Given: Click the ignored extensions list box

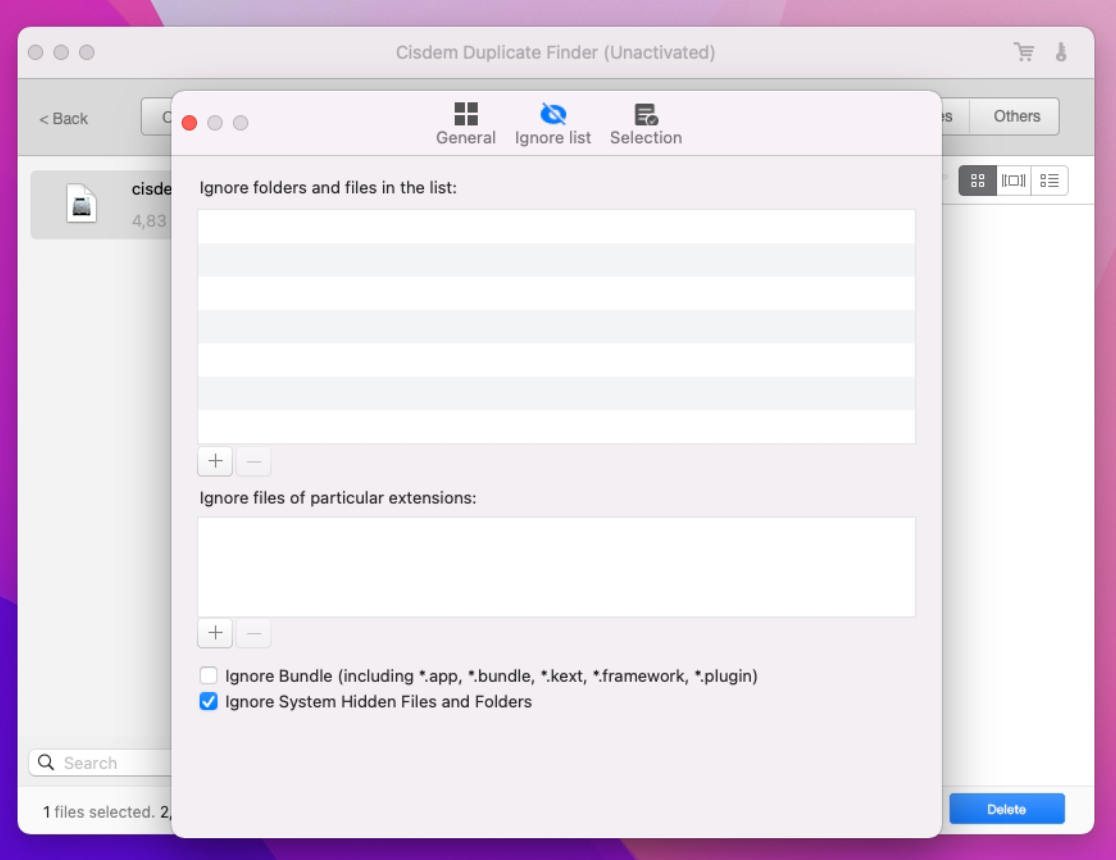Looking at the screenshot, I should pos(557,567).
